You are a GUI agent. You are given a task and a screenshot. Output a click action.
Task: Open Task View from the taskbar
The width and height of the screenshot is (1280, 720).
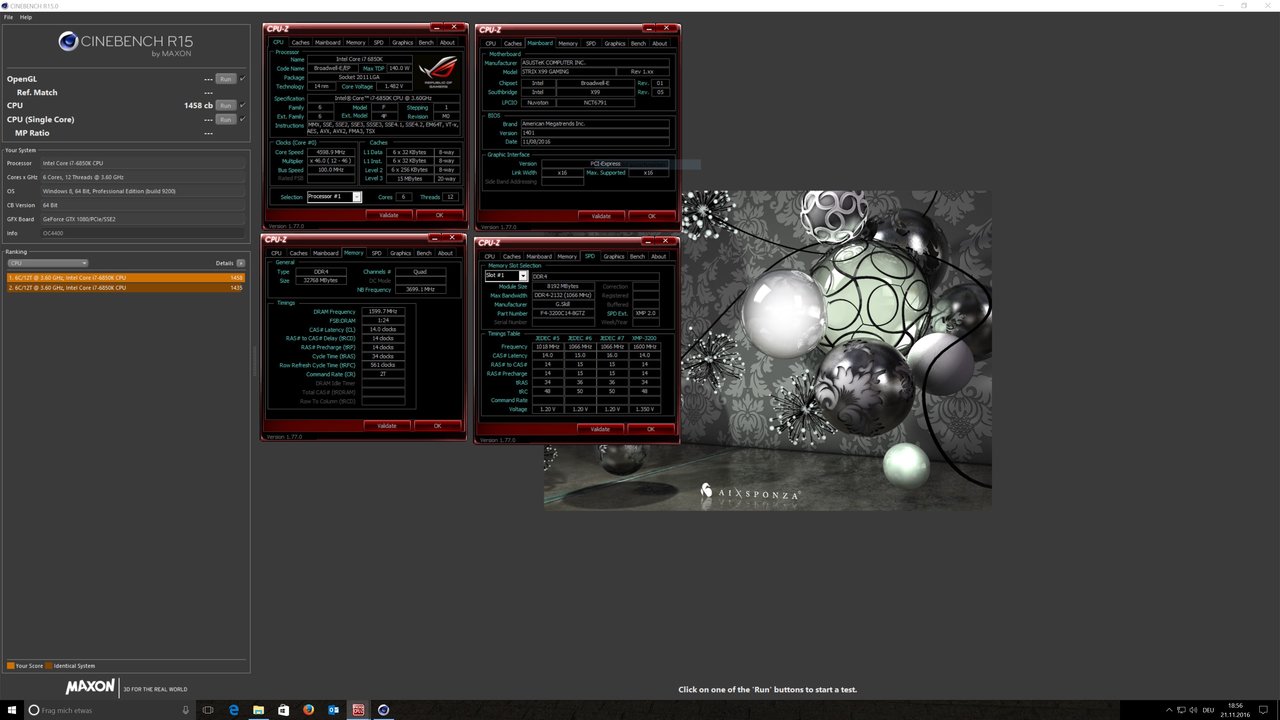(x=208, y=710)
